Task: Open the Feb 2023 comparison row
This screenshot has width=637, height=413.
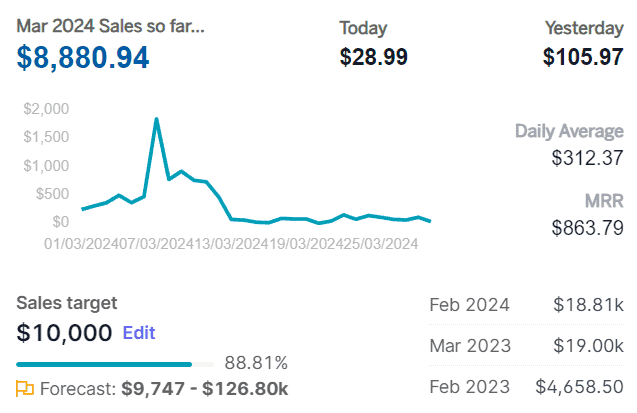Action: [526, 386]
